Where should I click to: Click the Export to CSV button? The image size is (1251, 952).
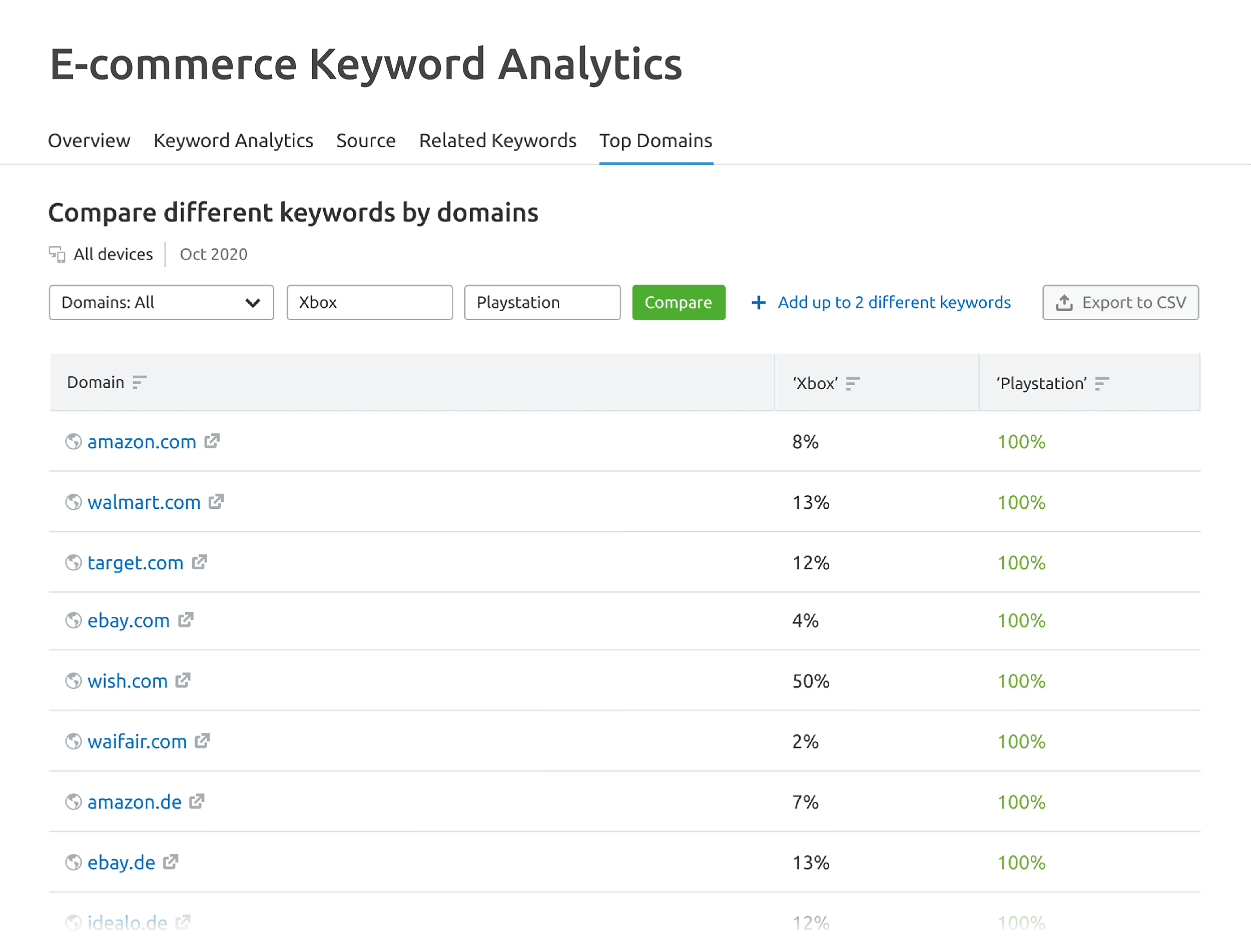[1120, 303]
